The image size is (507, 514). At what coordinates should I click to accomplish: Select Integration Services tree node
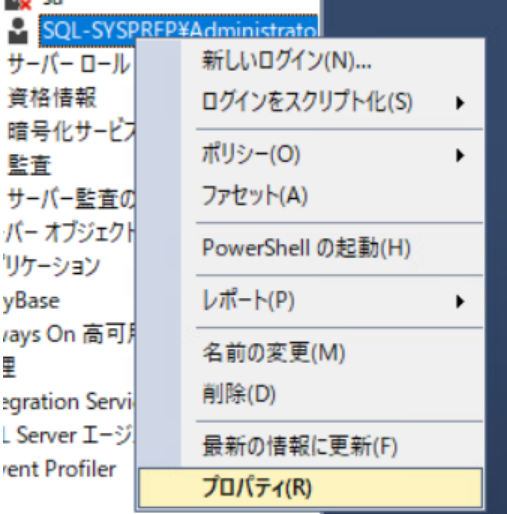(x=69, y=402)
